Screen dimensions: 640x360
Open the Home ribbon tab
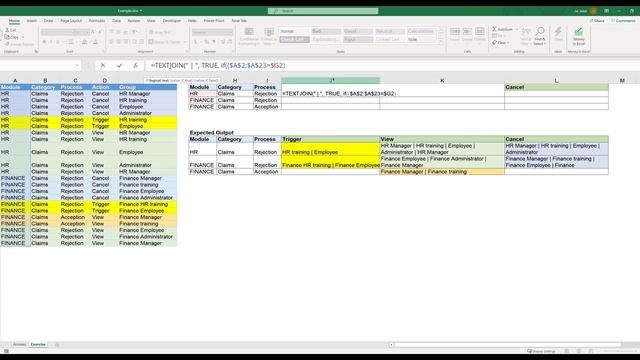pos(14,20)
